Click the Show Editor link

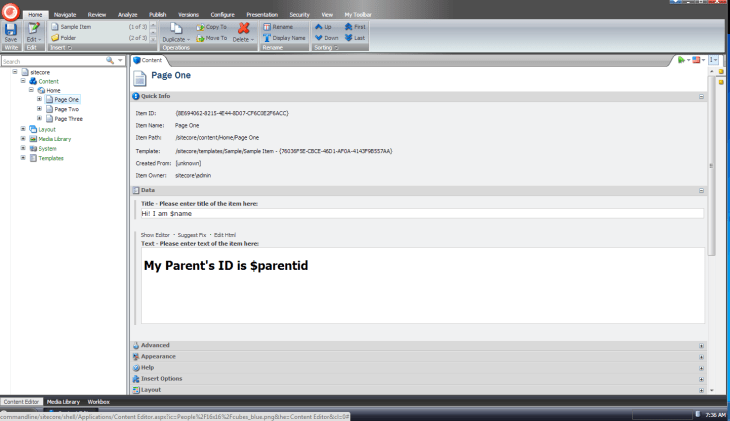(156, 234)
